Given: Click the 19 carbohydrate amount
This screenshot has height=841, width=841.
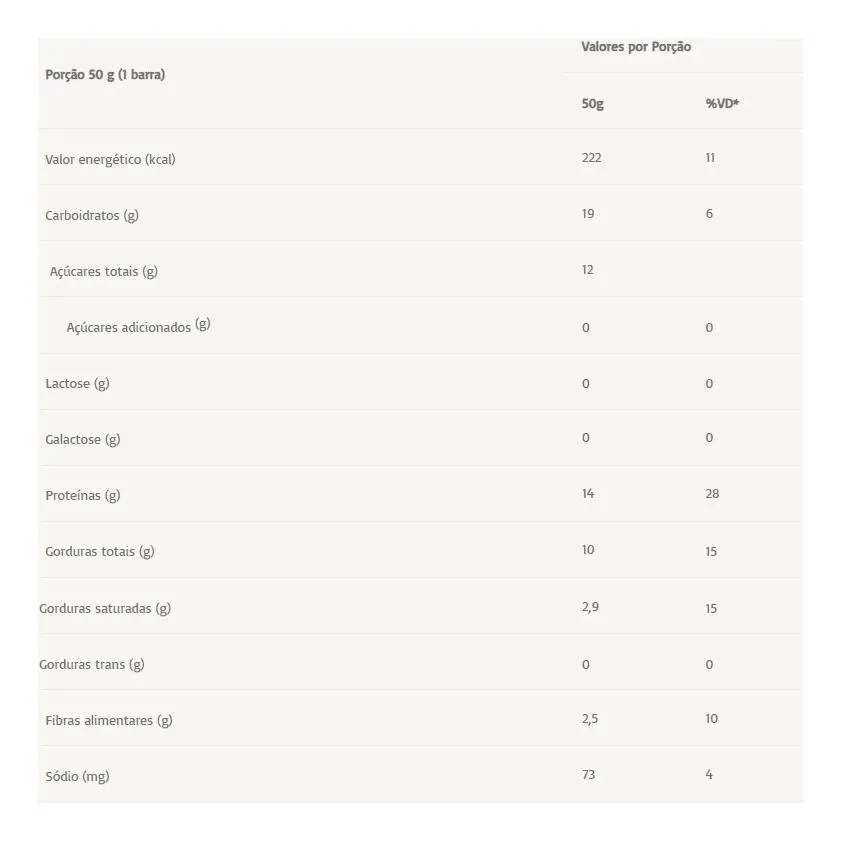Looking at the screenshot, I should click(x=588, y=214).
